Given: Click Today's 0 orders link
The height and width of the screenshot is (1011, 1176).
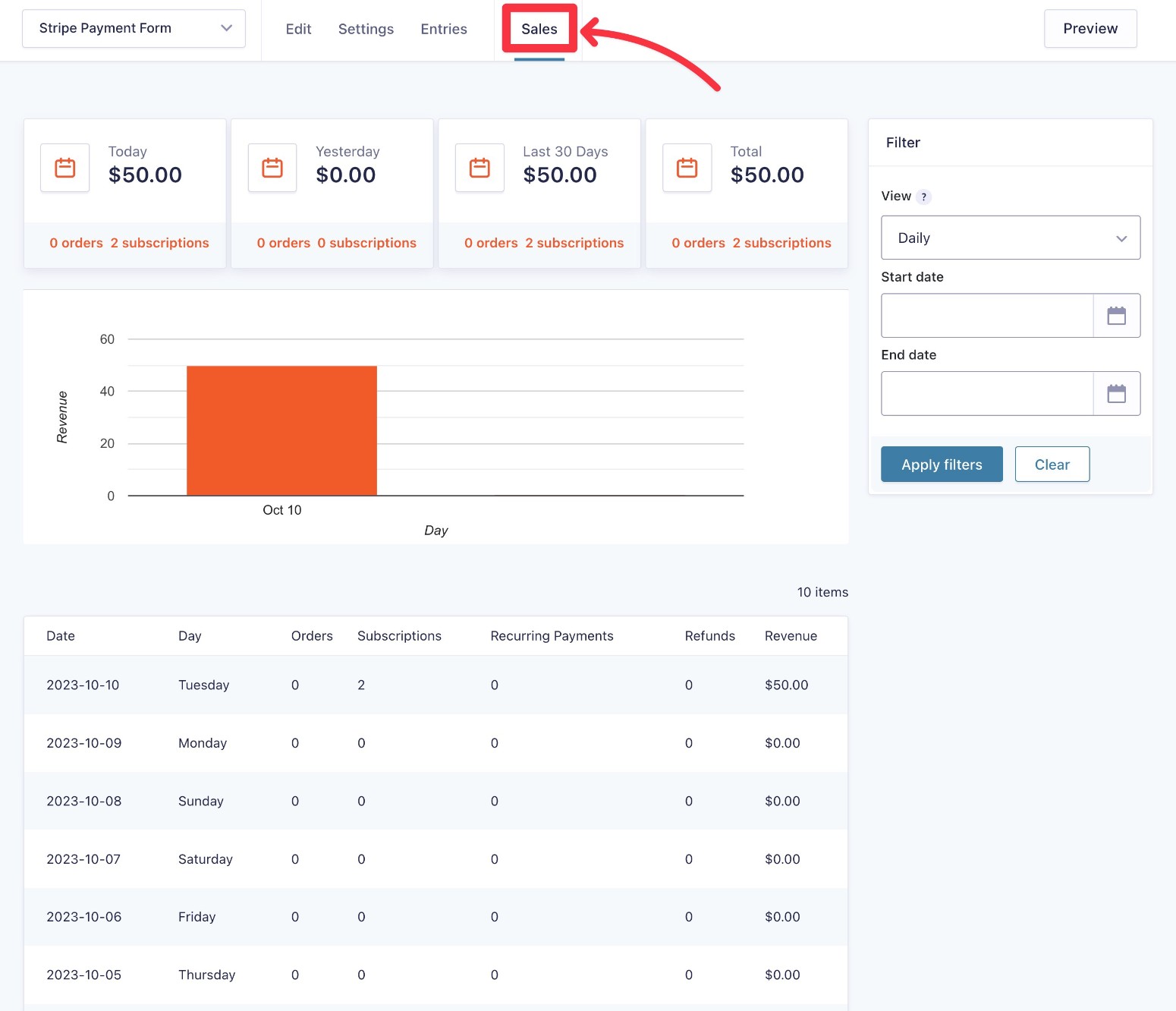Looking at the screenshot, I should (x=76, y=243).
